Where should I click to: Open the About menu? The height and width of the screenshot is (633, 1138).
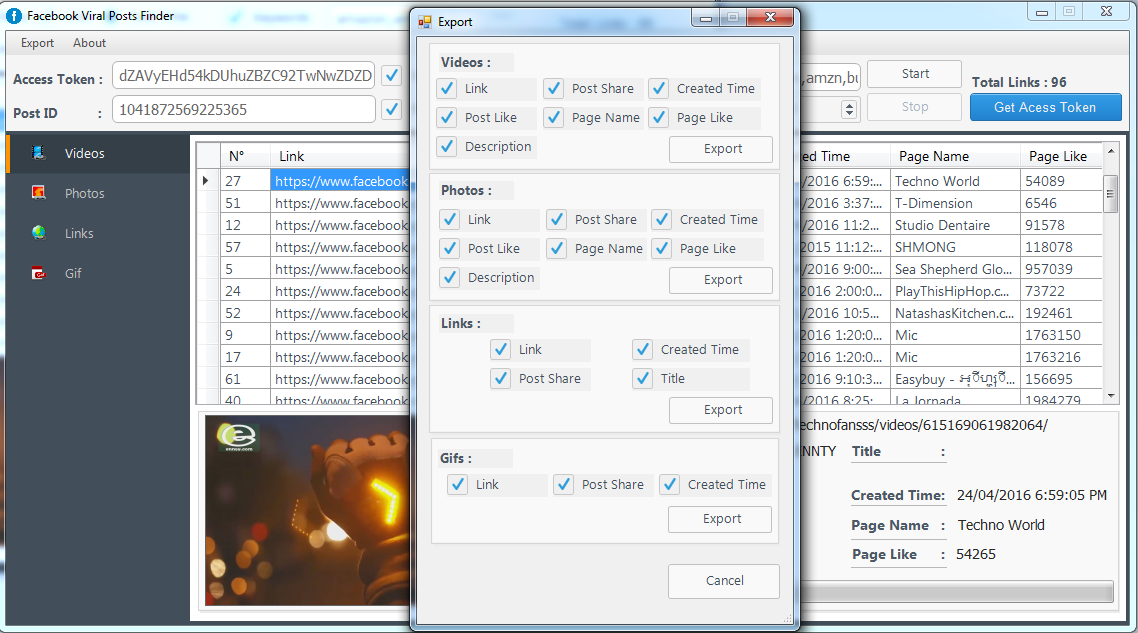point(89,43)
